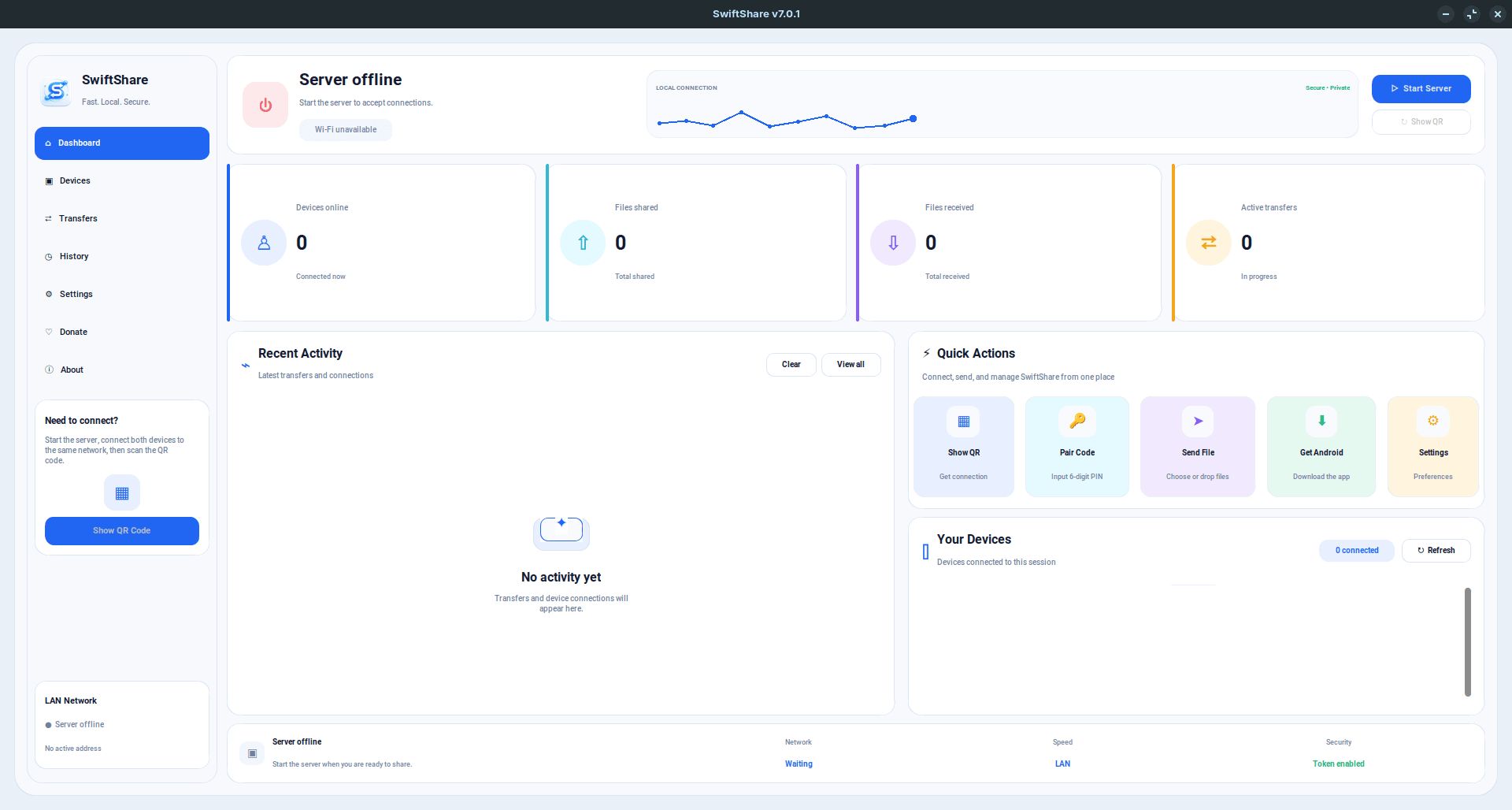Image resolution: width=1512 pixels, height=810 pixels.
Task: Click the About info icon in sidebar
Action: pyautogui.click(x=49, y=370)
